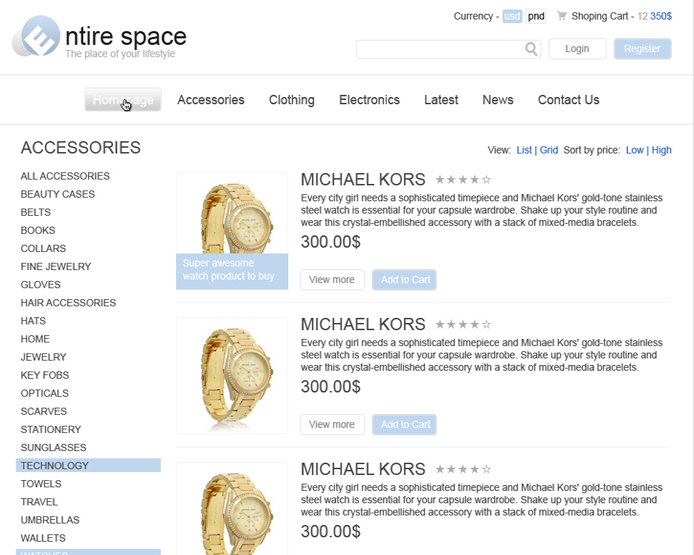Open first MICHAEL KORS product title

[x=363, y=180]
